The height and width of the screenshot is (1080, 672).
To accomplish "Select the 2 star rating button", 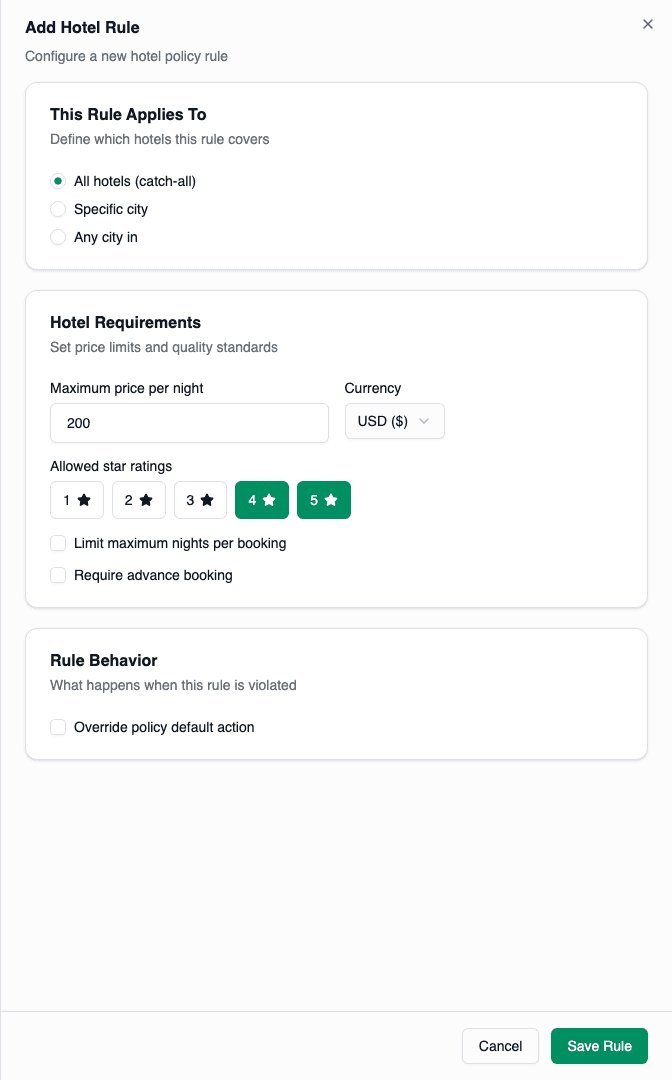I will point(139,500).
